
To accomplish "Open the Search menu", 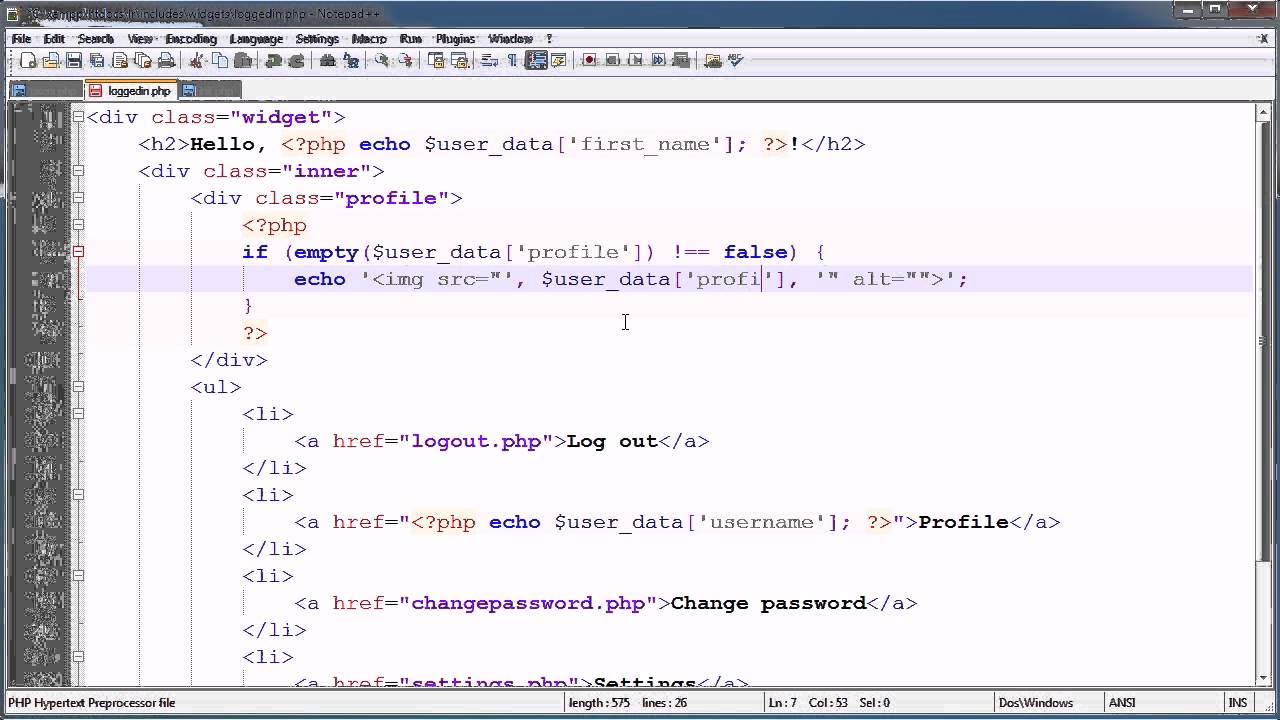I will tap(96, 39).
